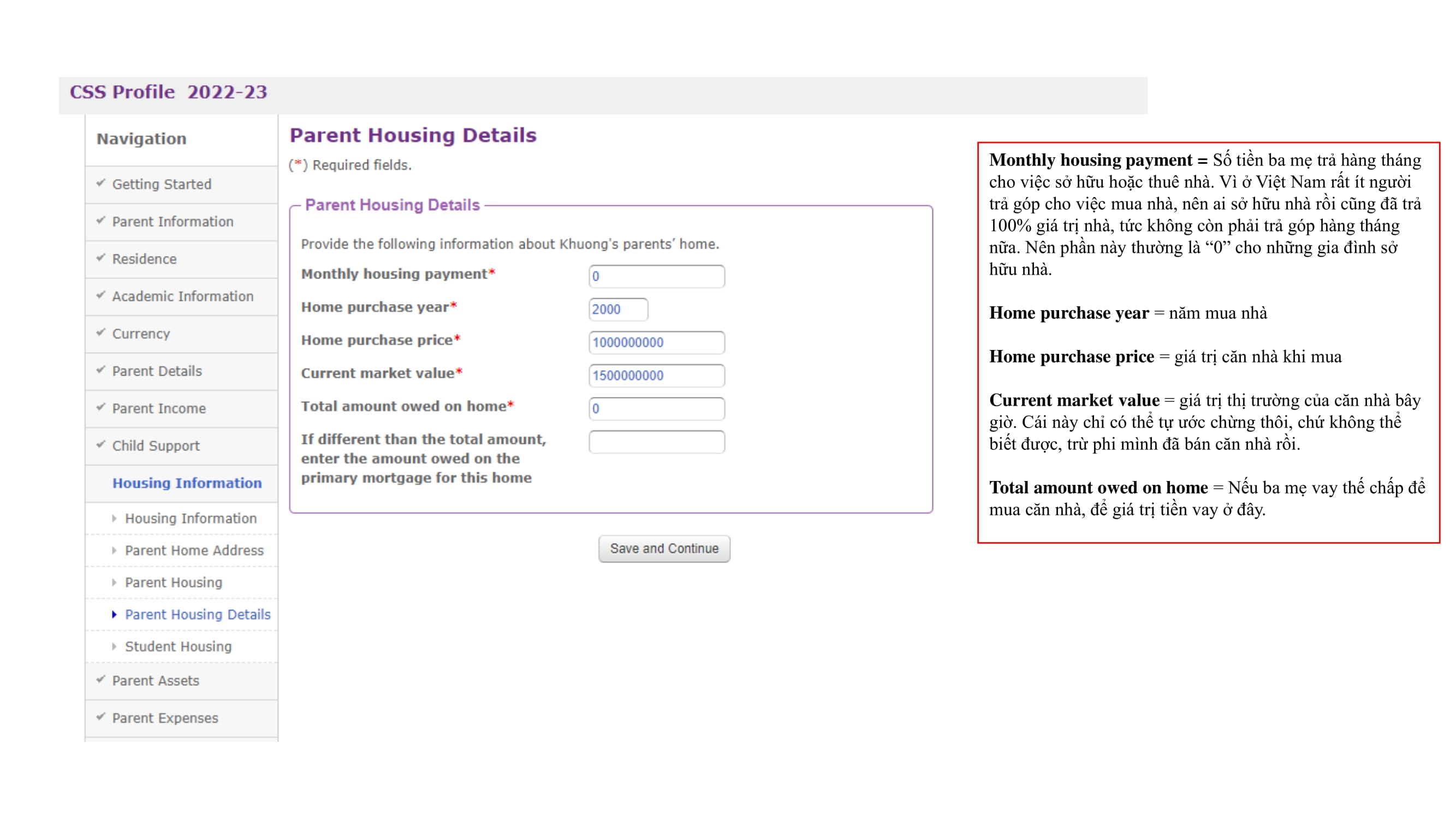1456x819 pixels.
Task: Click the blue arrow beside Parent Housing Details
Action: pyautogui.click(x=115, y=614)
